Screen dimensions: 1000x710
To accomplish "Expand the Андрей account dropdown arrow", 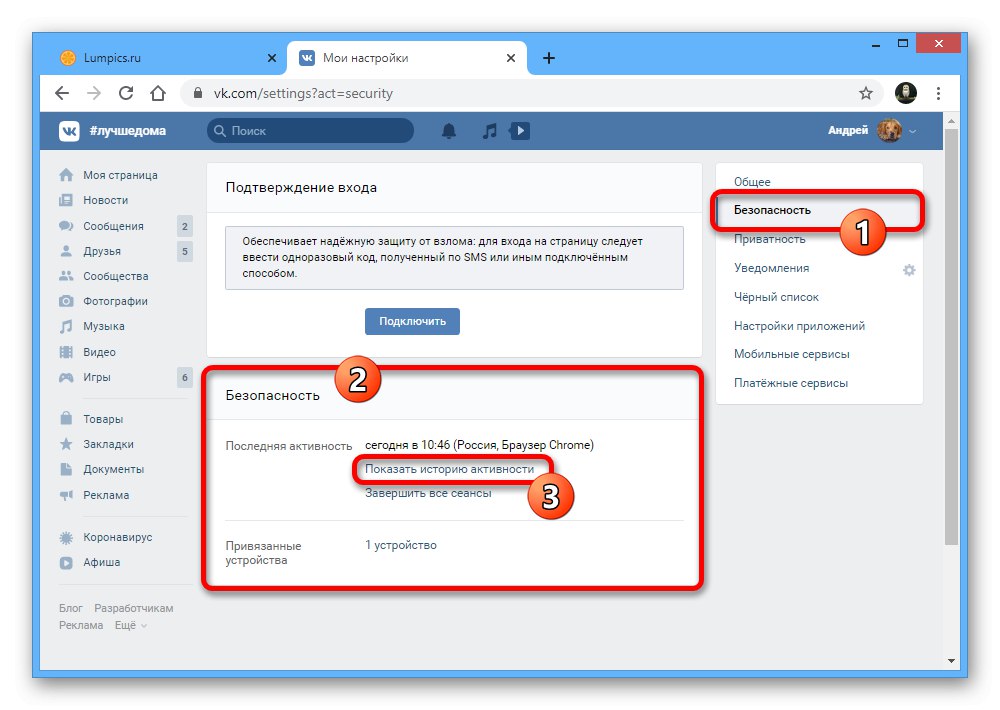I will coord(913,131).
